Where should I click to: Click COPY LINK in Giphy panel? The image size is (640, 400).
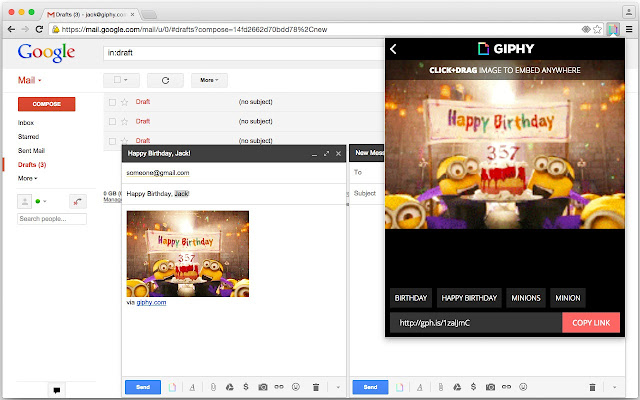click(591, 323)
